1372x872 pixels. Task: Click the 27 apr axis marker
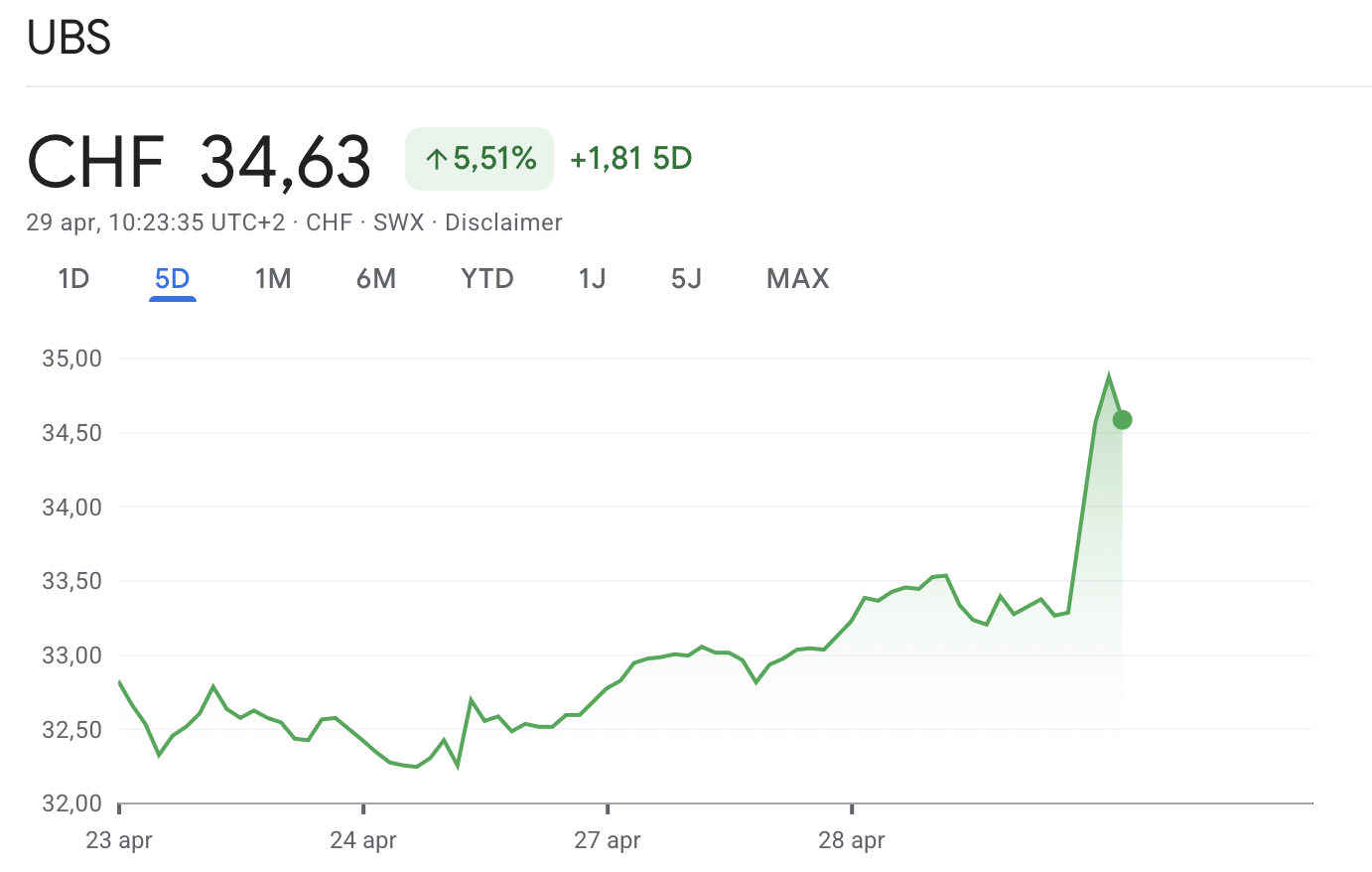(x=608, y=840)
